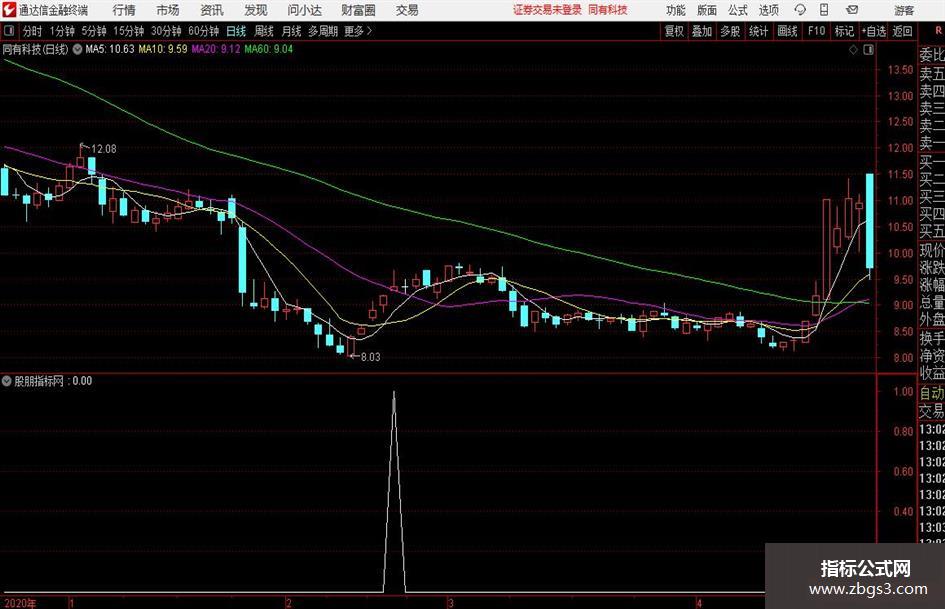Click the 自动 label in right panel
Screen dimensions: 945x609
[932, 394]
